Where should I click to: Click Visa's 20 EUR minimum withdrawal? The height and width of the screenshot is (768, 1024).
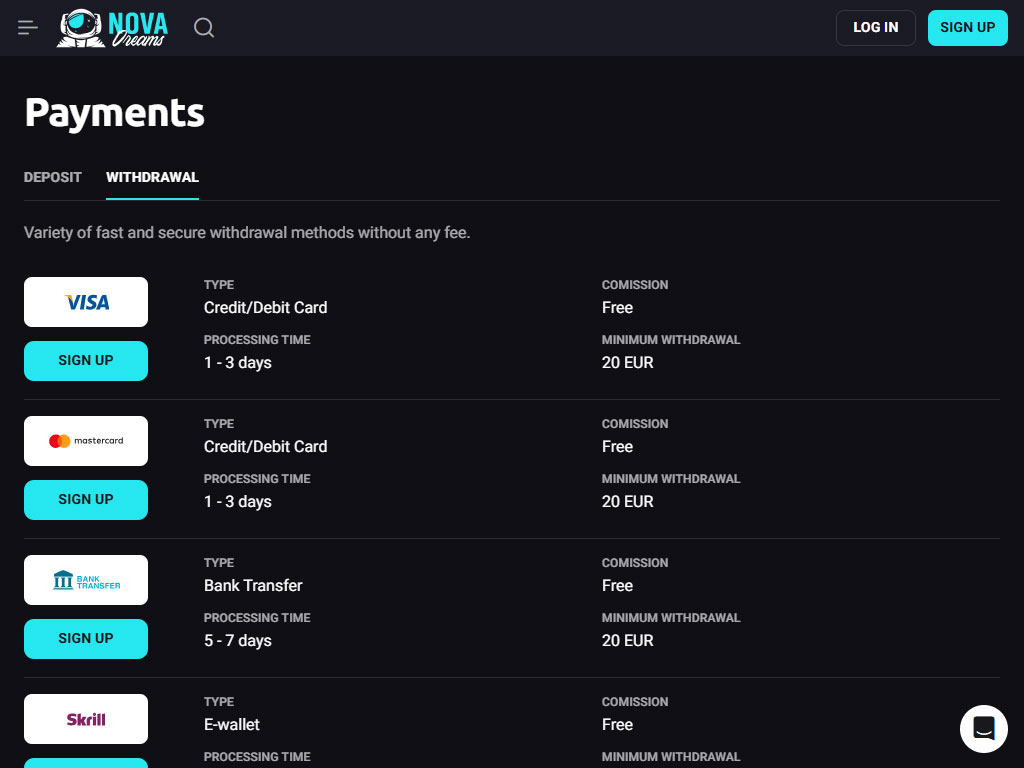628,362
